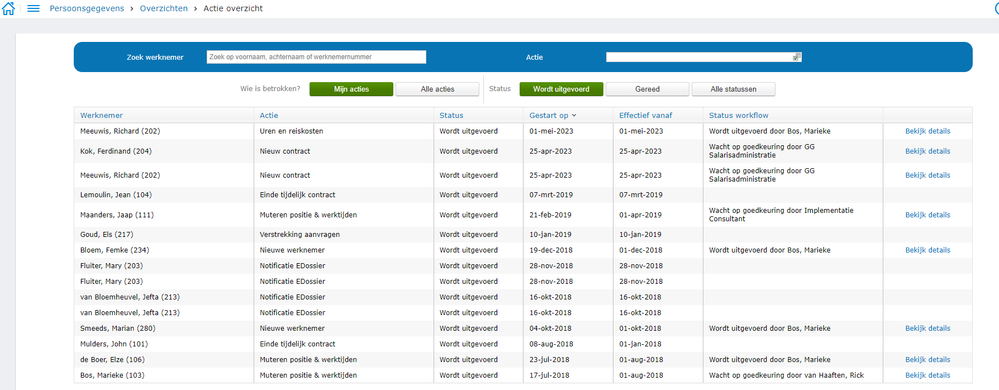View details of Bos, Marieke row

click(927, 375)
